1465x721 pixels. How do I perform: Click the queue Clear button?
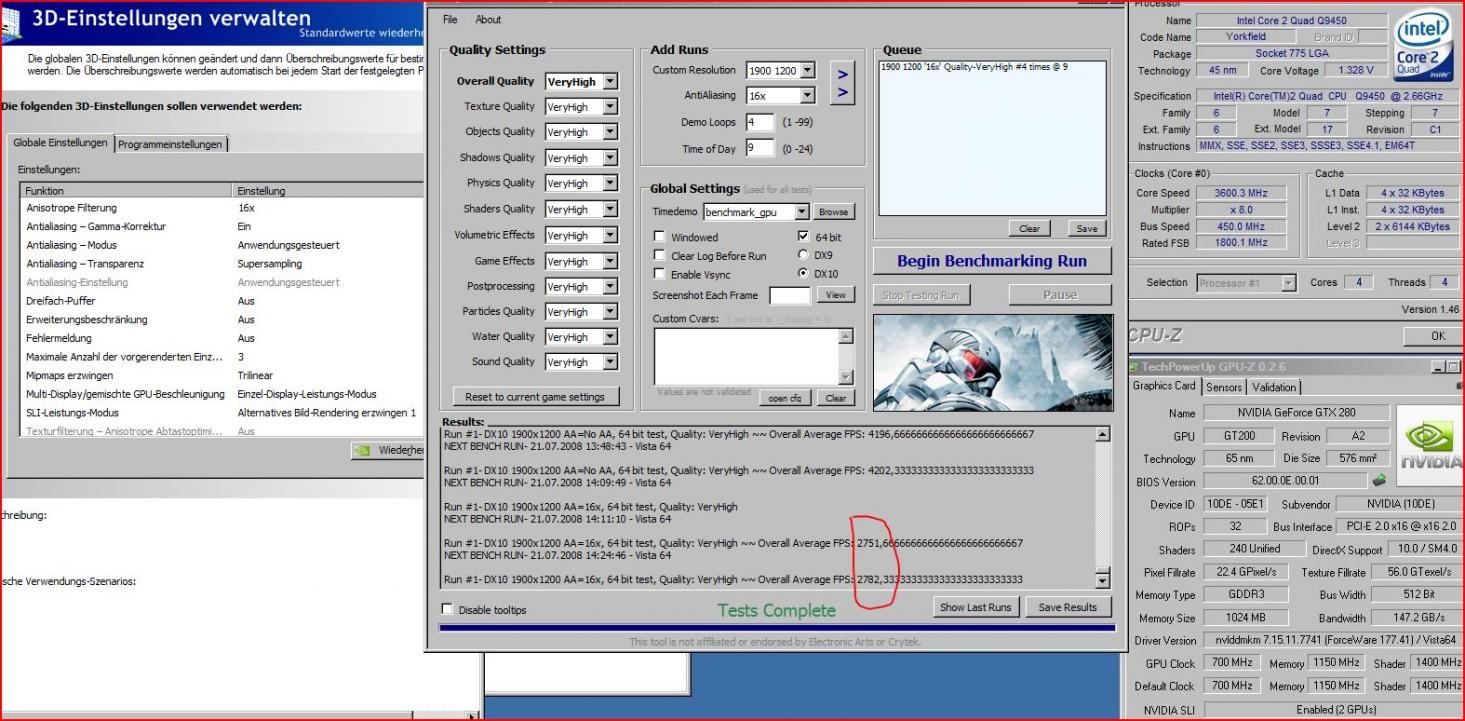1029,228
